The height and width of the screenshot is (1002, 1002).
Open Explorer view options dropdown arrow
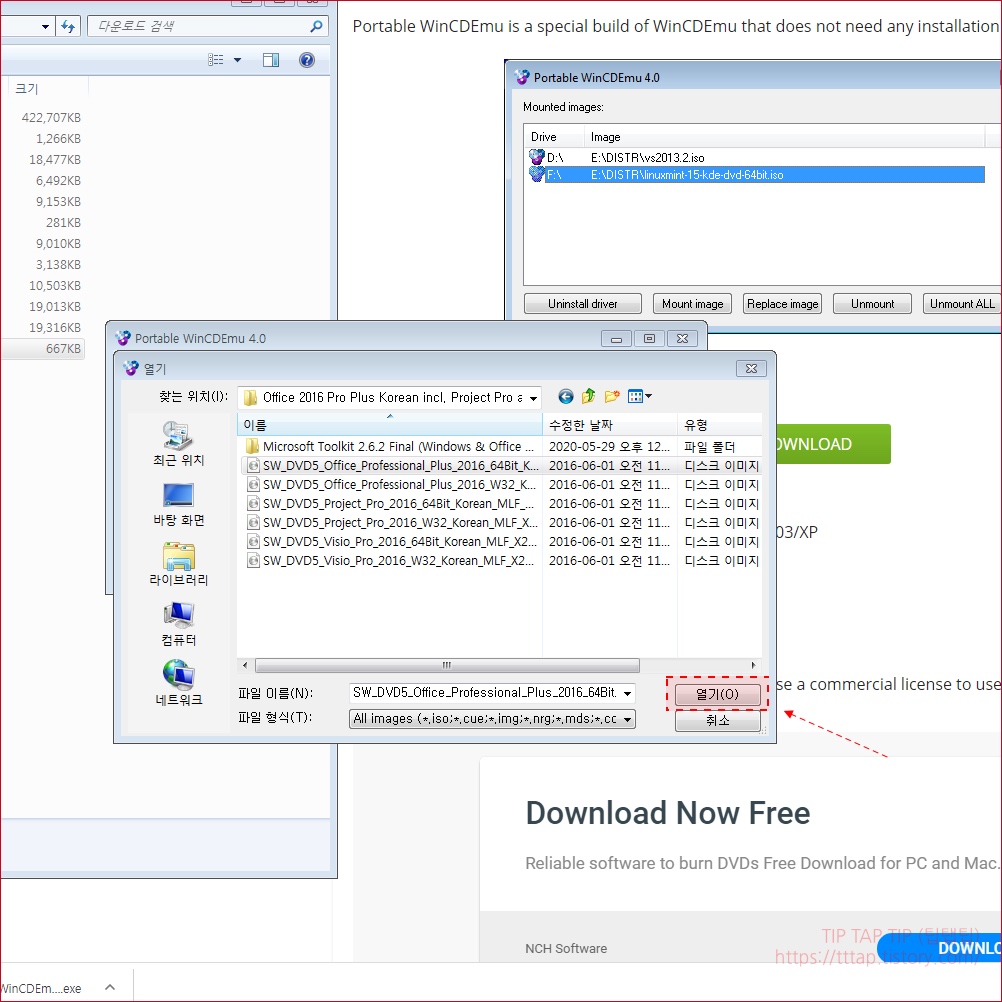[x=238, y=60]
